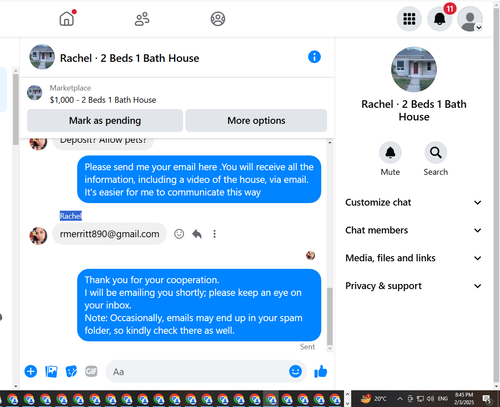500x407 pixels.
Task: Open the volume icon in system tray
Action: coord(430,399)
